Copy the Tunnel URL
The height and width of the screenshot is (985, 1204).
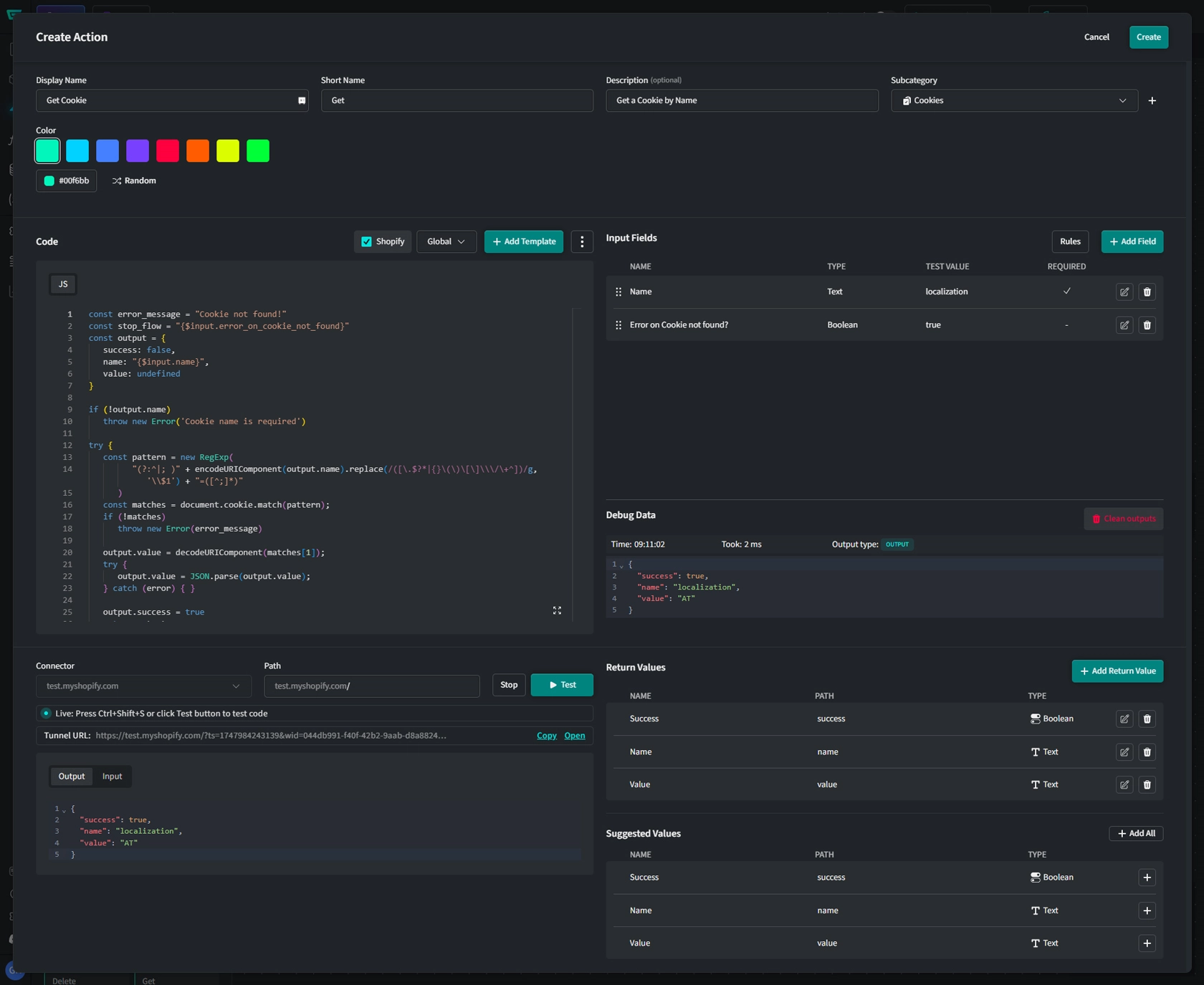(x=545, y=736)
